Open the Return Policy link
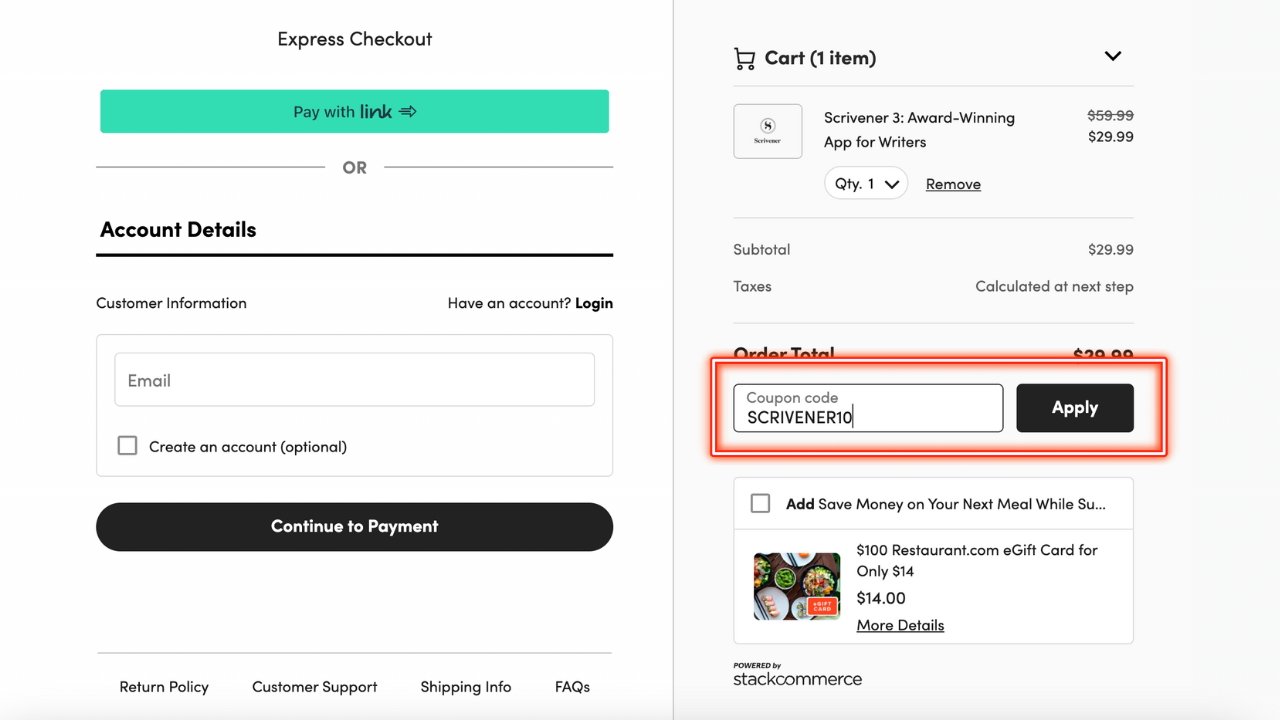Viewport: 1280px width, 720px height. pyautogui.click(x=164, y=687)
